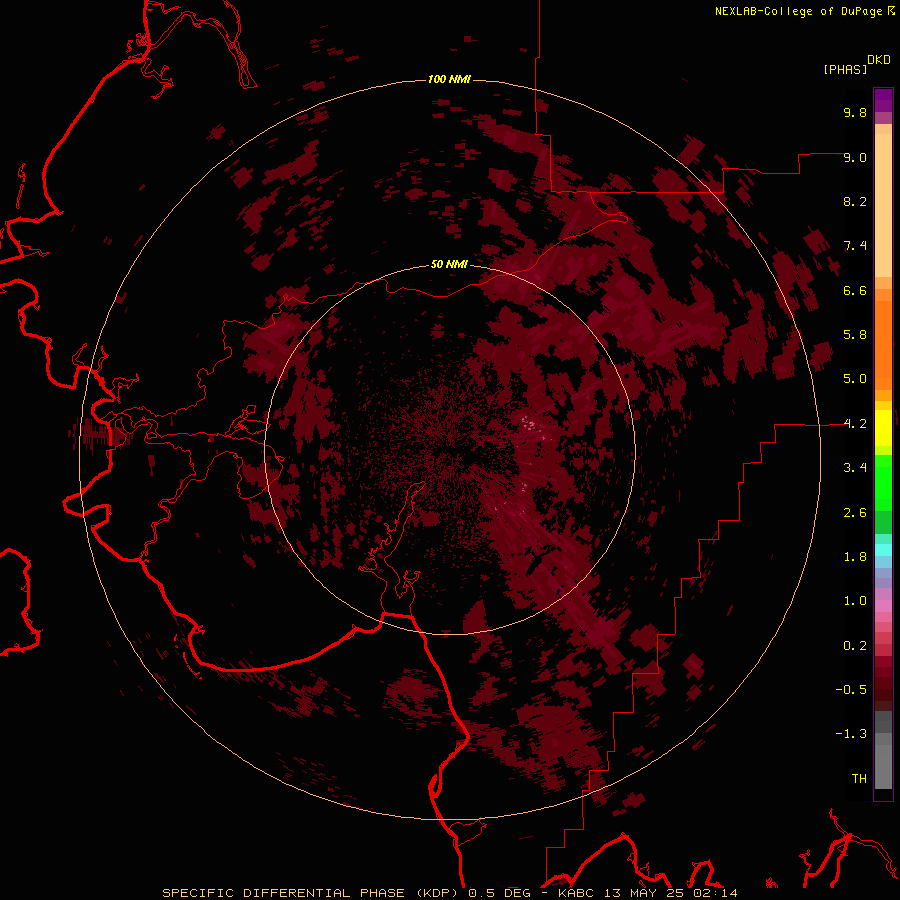Click the bright green color bar segment
This screenshot has height=900, width=900.
click(883, 483)
